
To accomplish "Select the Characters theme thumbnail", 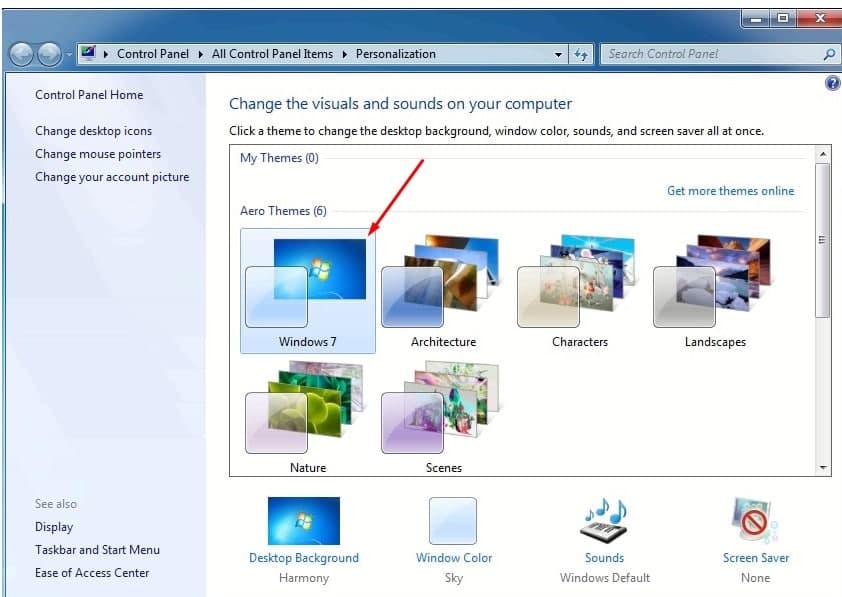I will tap(579, 291).
